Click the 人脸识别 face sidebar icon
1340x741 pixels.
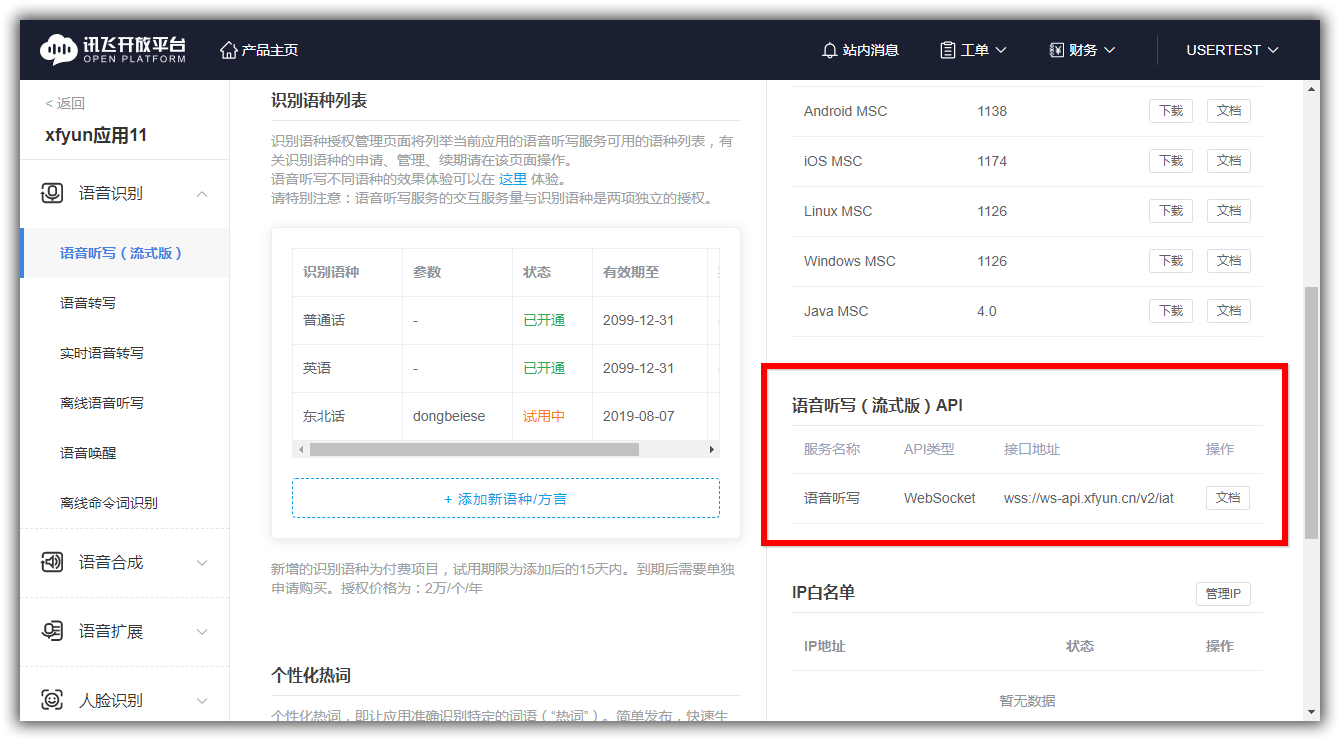(52, 700)
